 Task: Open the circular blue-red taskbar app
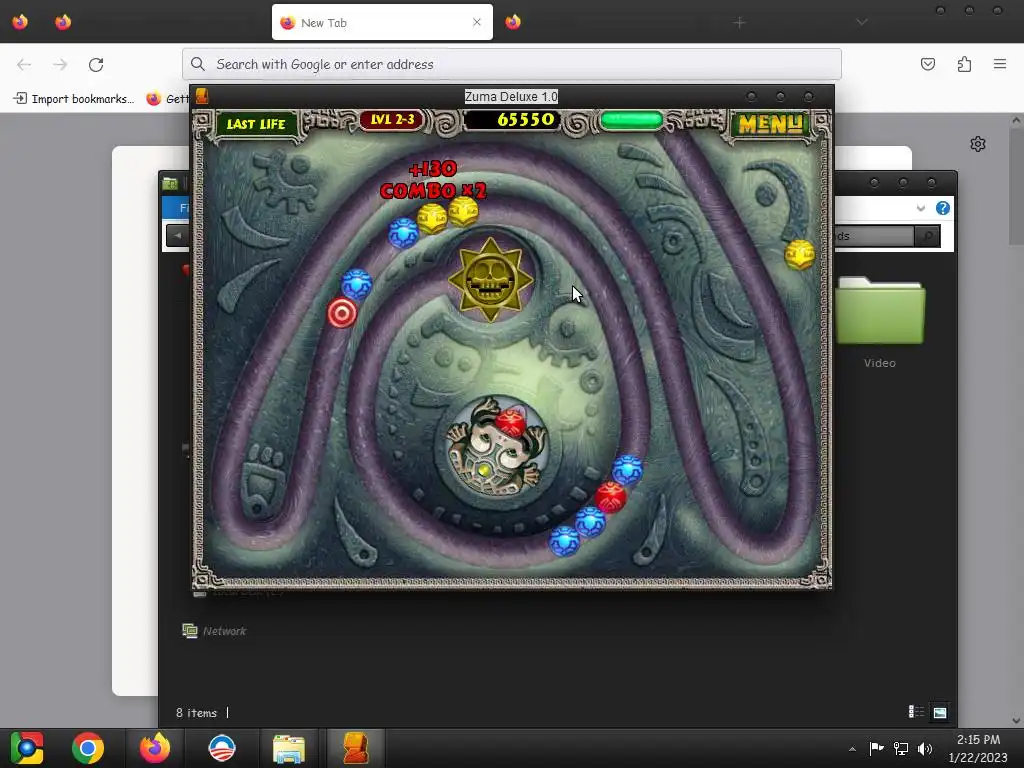(222, 748)
